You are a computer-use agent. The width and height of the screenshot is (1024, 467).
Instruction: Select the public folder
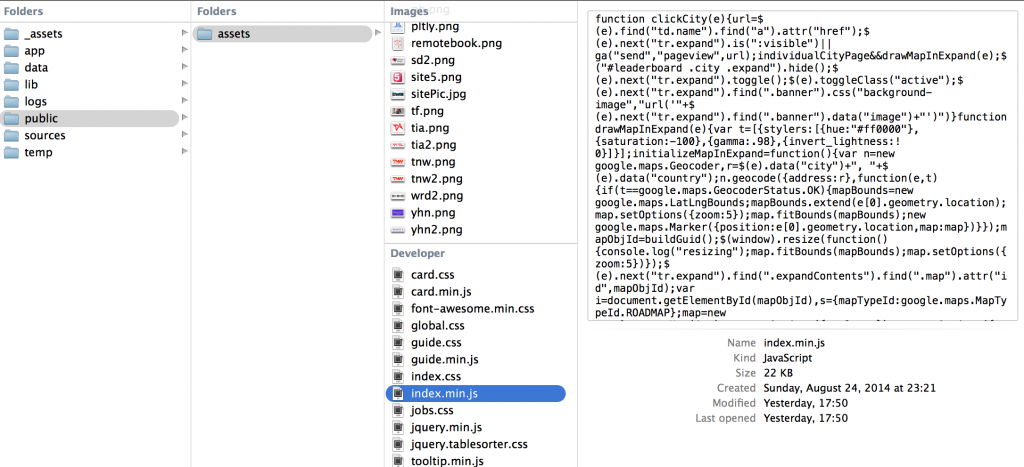point(42,119)
